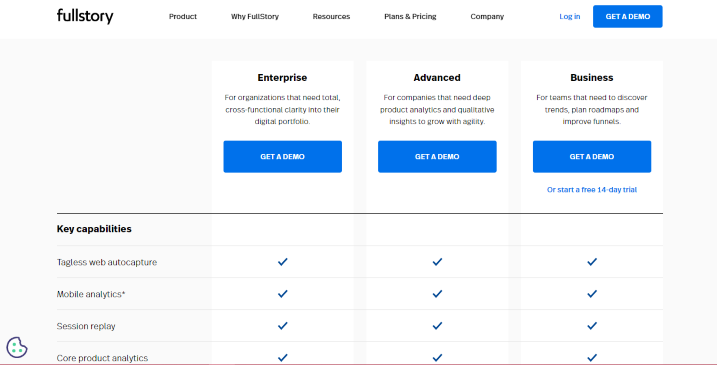Click Enterprise checkmark for Tagless web autocapture
This screenshot has width=717, height=365.
point(283,262)
